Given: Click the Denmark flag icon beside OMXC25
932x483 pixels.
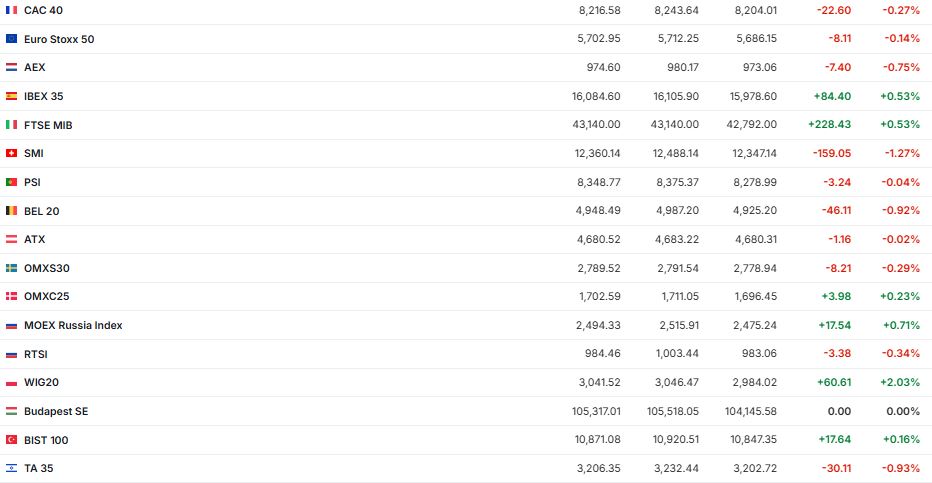Looking at the screenshot, I should pyautogui.click(x=11, y=297).
